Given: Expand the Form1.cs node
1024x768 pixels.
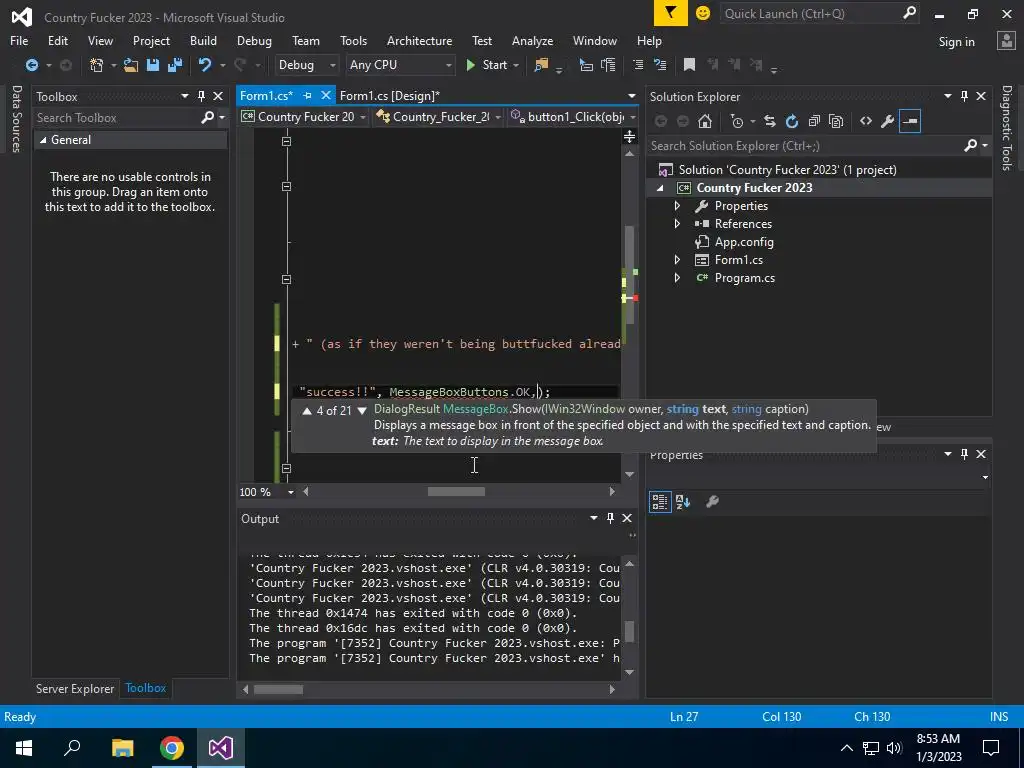Looking at the screenshot, I should [677, 260].
